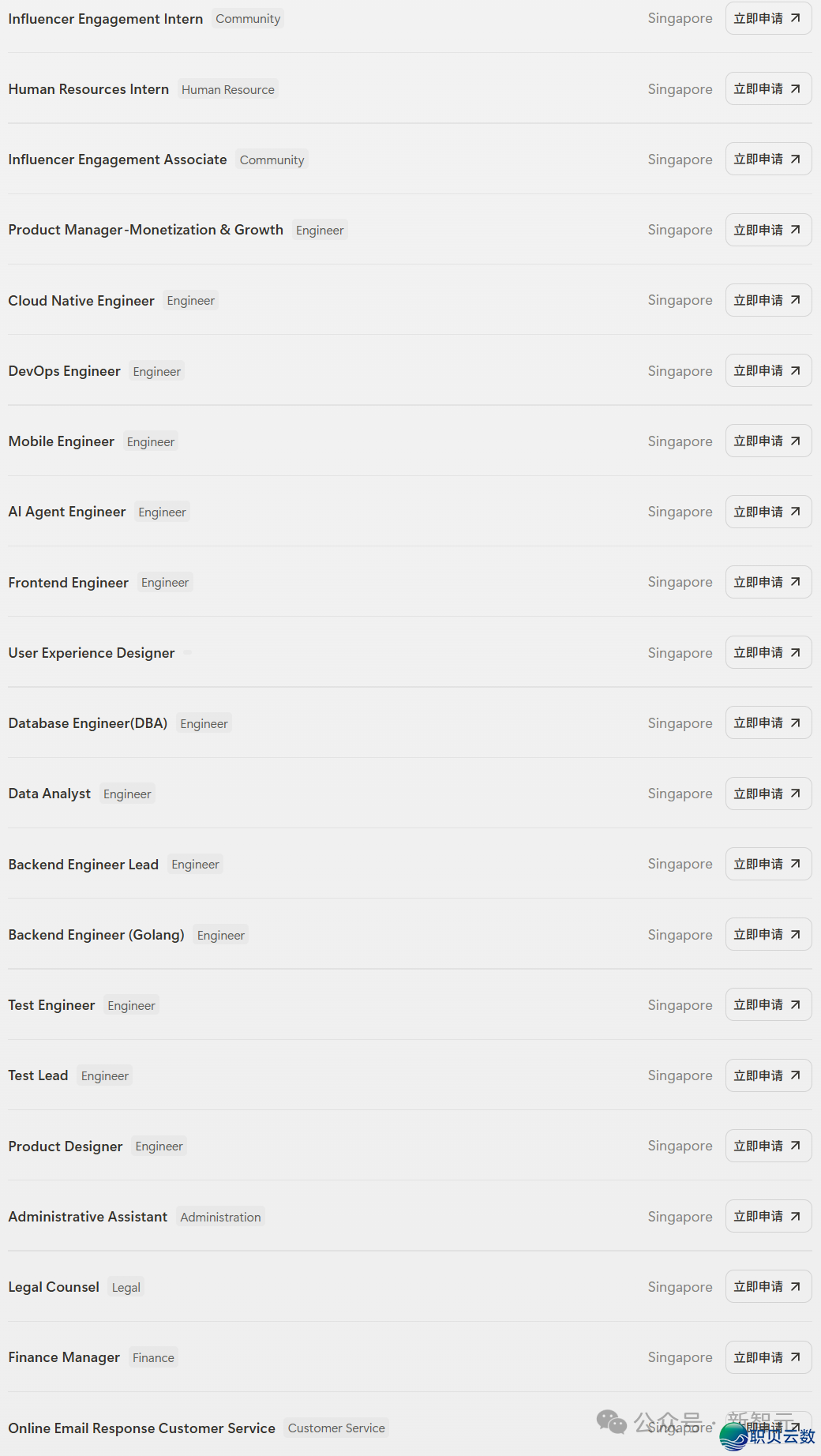Click the Engineer tag beside Backend Engineer Lead
This screenshot has height=1456, width=821.
[195, 865]
